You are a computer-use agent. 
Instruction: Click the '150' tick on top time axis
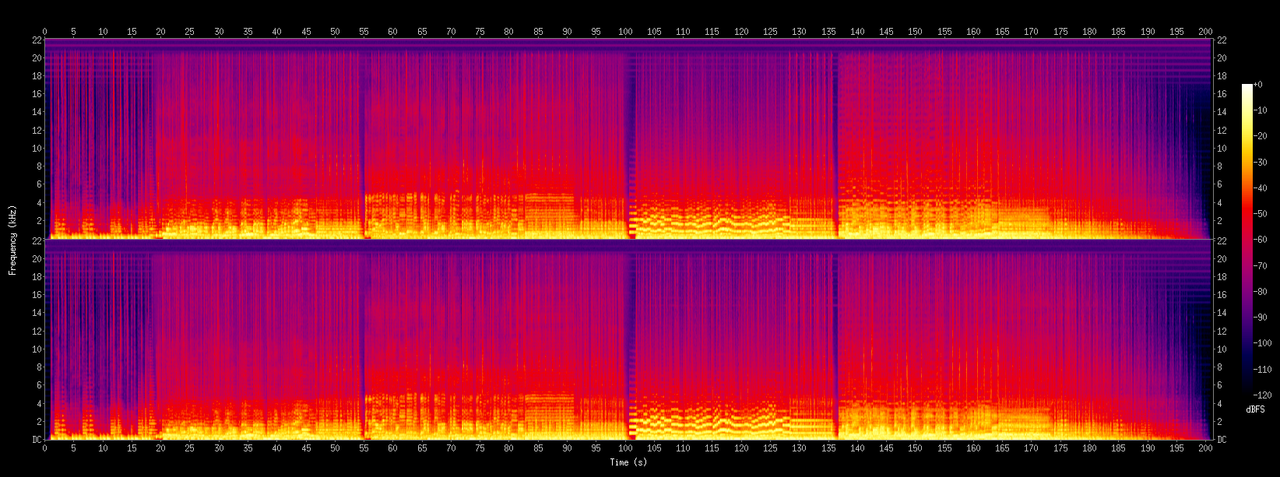point(915,32)
